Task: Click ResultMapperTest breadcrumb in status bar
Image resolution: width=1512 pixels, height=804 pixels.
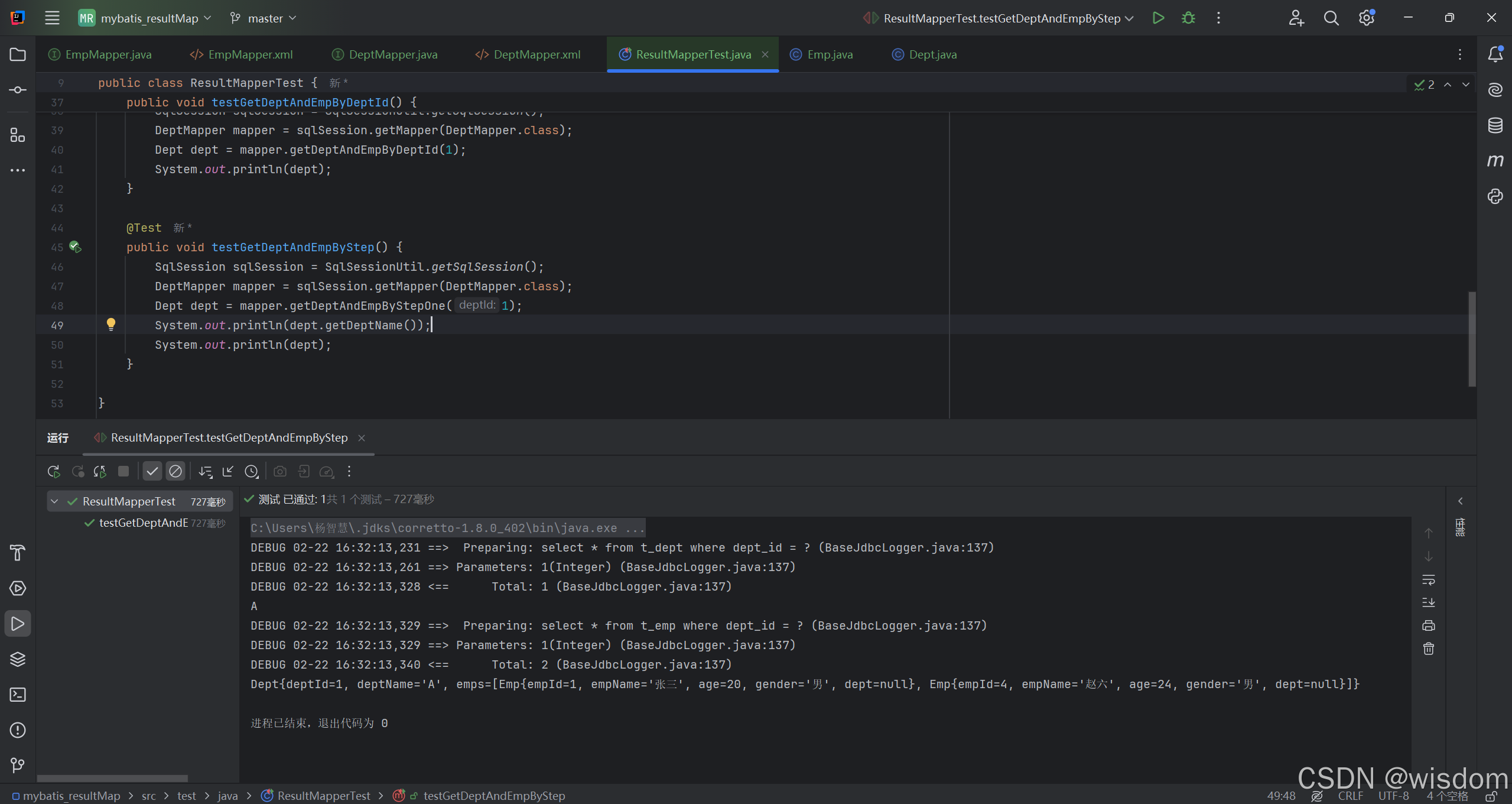Action: point(317,796)
